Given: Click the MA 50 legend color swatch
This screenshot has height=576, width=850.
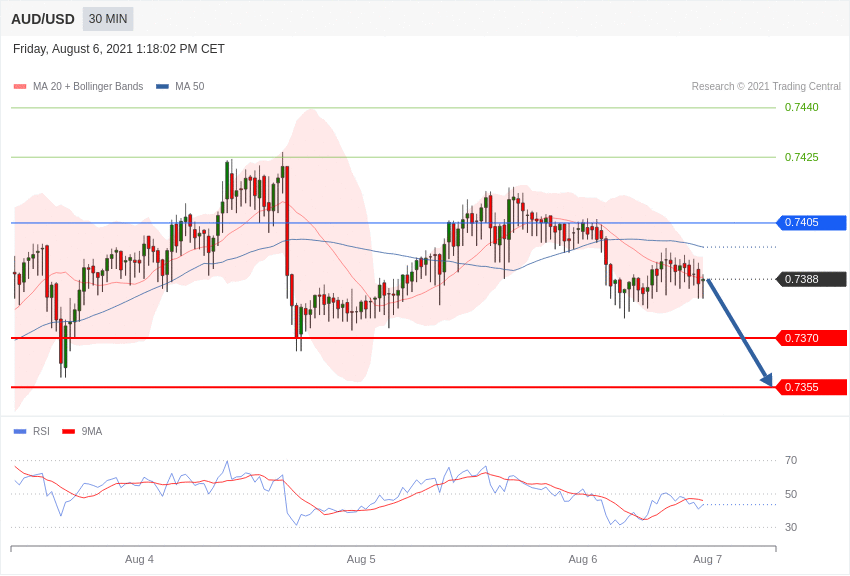Looking at the screenshot, I should click(x=163, y=87).
